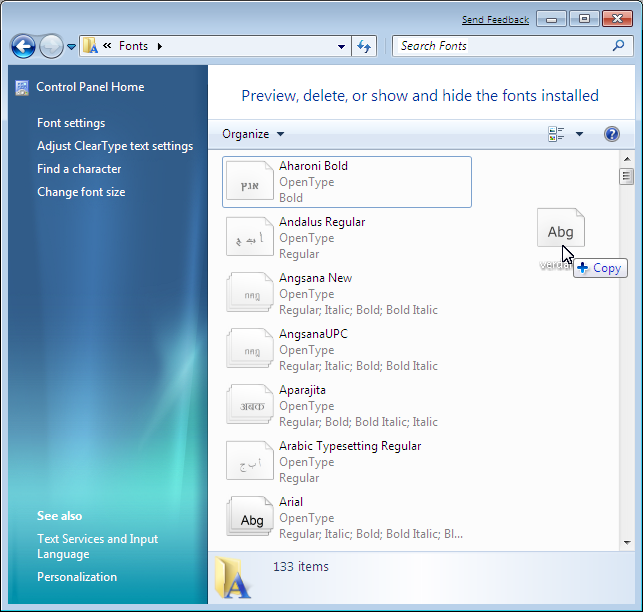Click the Back navigation arrow button
The width and height of the screenshot is (643, 612).
23,46
